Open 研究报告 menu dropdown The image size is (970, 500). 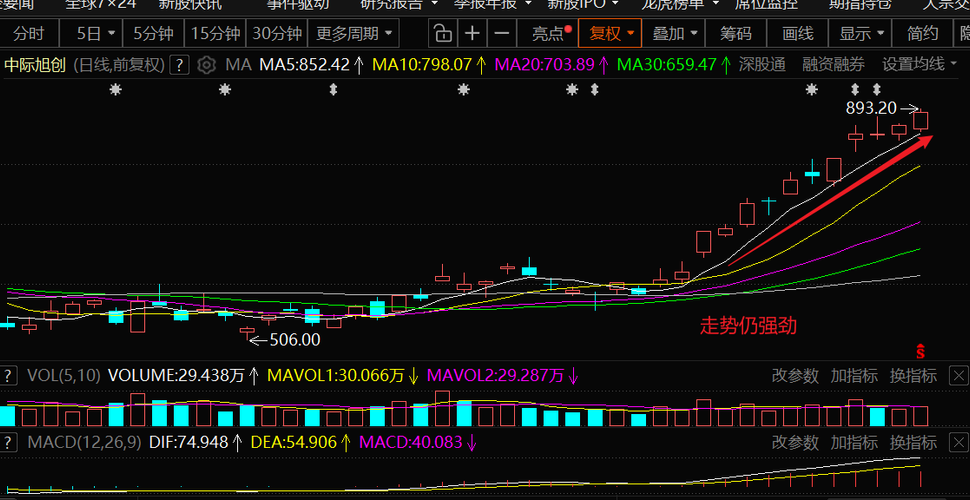tap(398, 5)
